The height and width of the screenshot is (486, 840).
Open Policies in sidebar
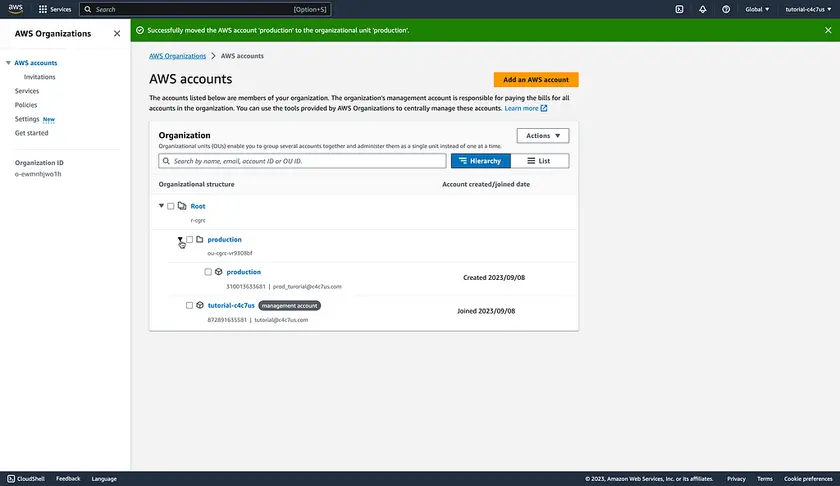point(26,104)
